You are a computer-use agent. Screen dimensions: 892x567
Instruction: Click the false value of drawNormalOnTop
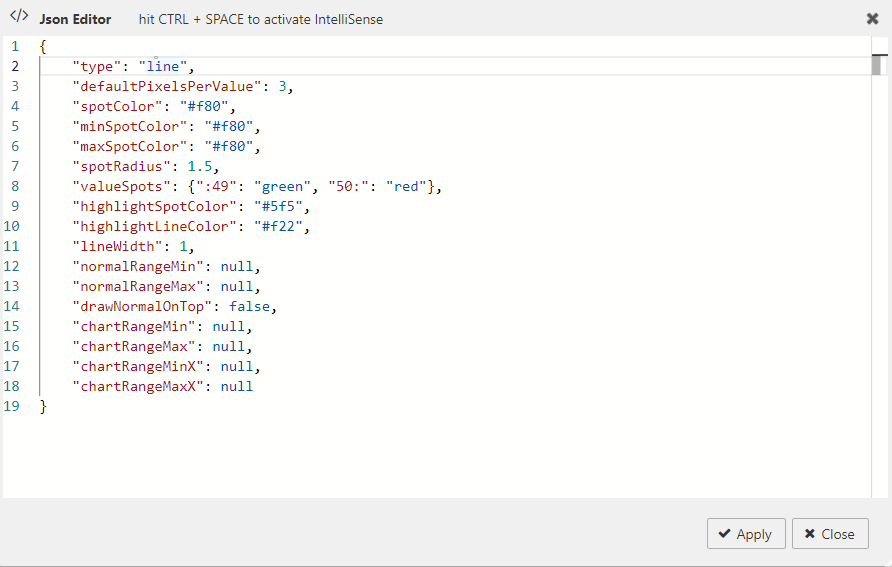250,307
